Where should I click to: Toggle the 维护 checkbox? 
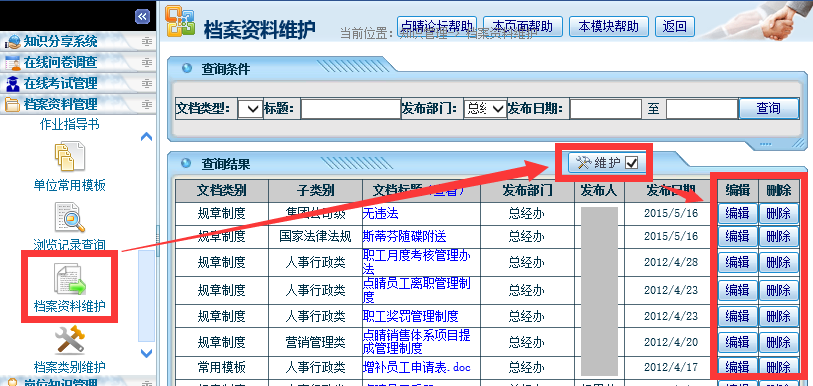[632, 163]
